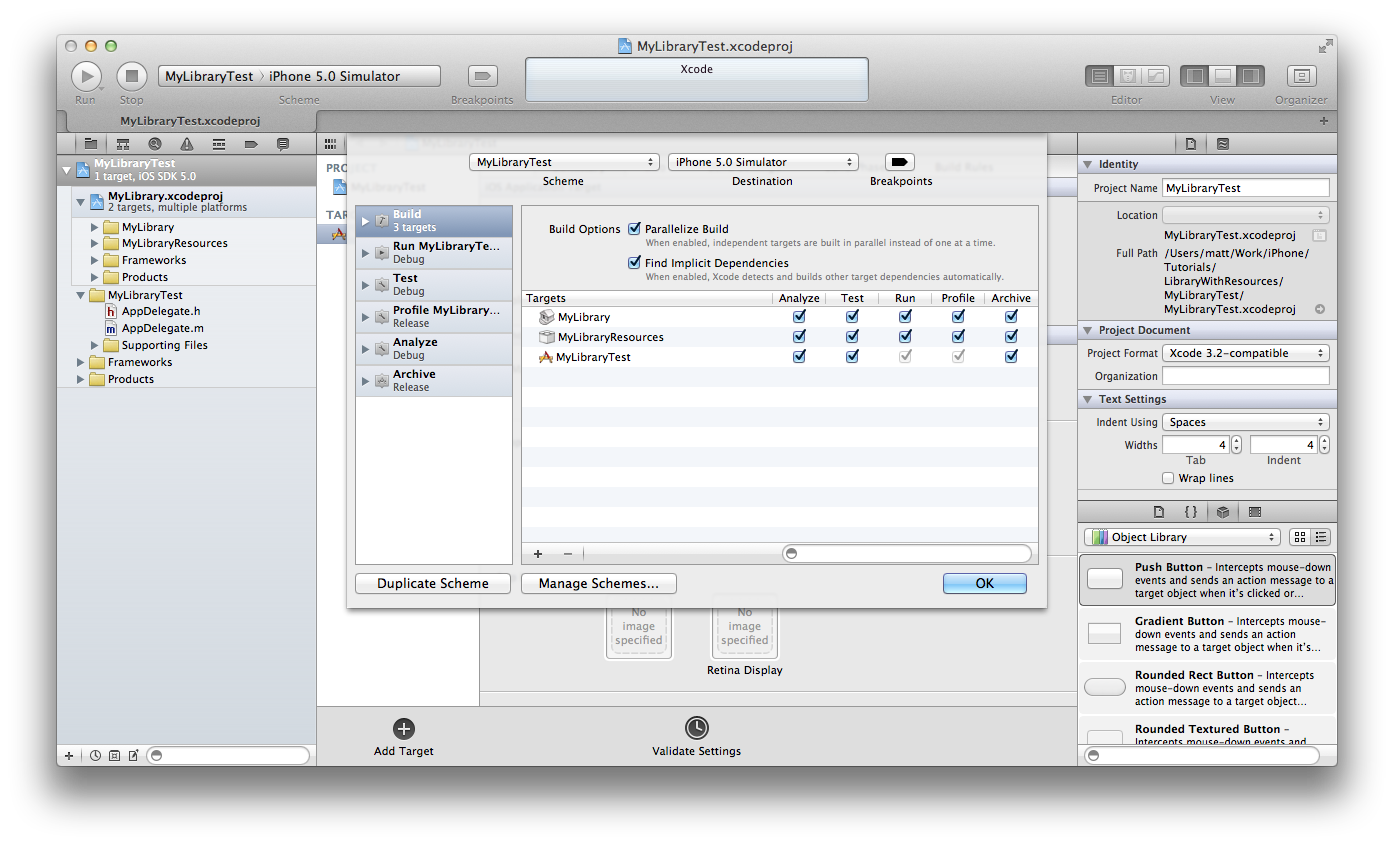The height and width of the screenshot is (845, 1394).
Task: Toggle Breakpoints in scheme sheet
Action: (900, 162)
